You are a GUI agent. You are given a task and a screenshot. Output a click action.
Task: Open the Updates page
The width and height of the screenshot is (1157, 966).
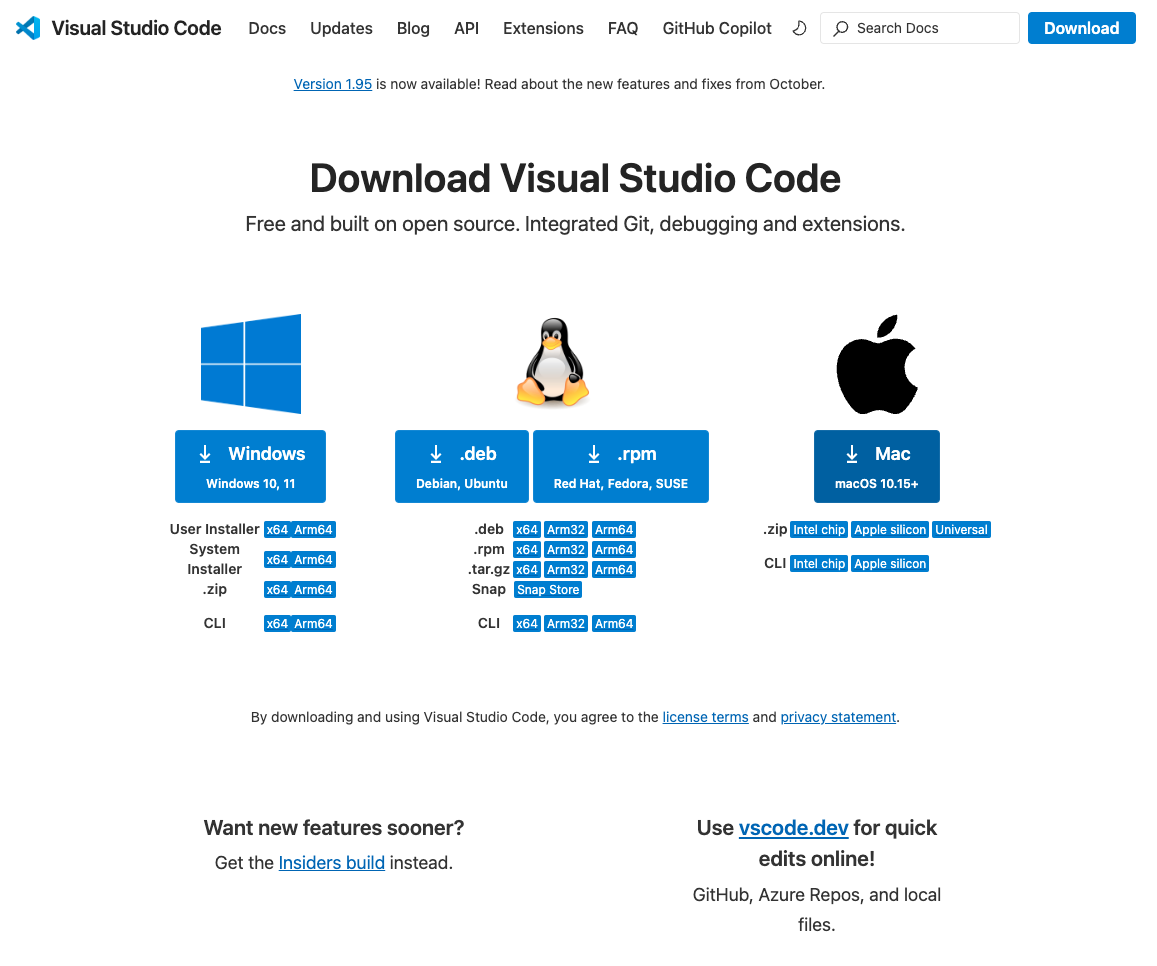click(x=341, y=28)
